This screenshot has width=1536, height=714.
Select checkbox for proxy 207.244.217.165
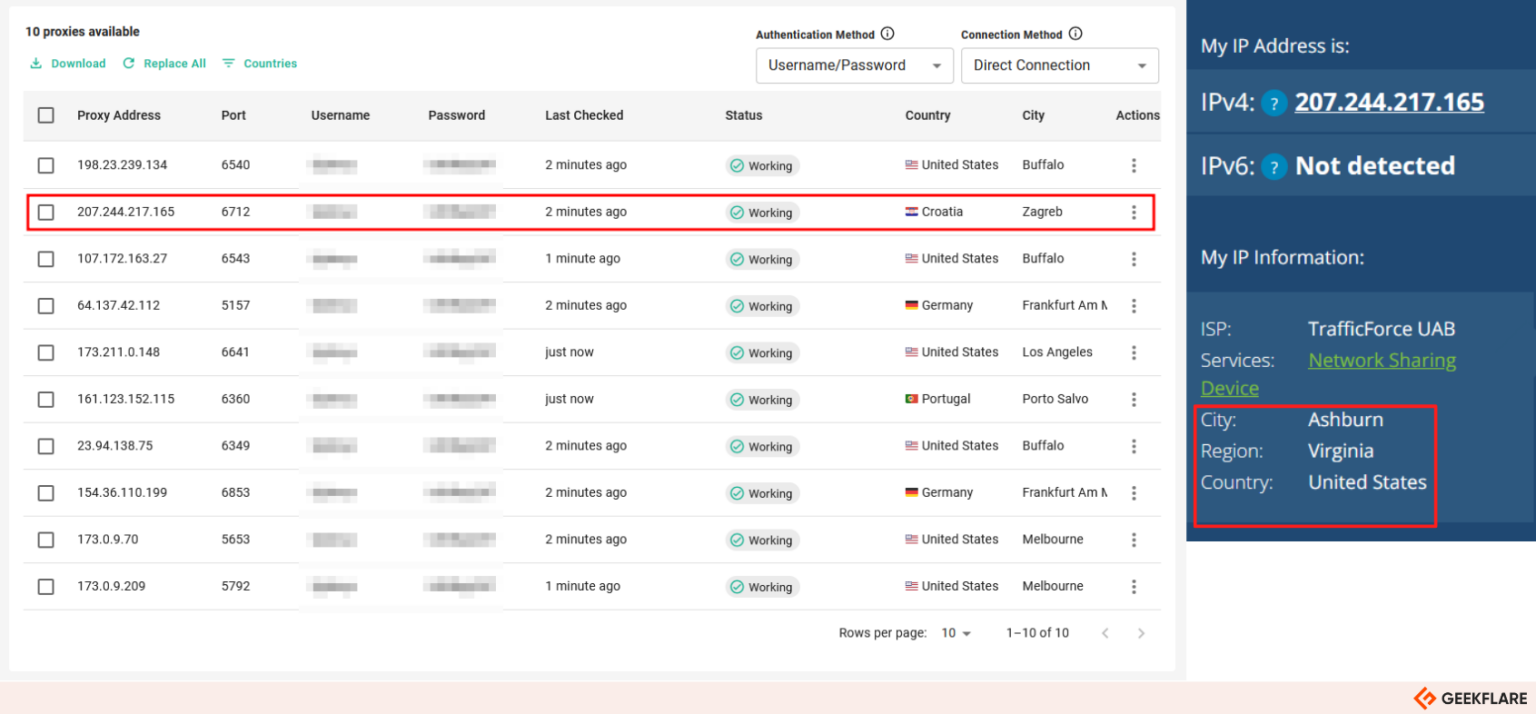(46, 212)
